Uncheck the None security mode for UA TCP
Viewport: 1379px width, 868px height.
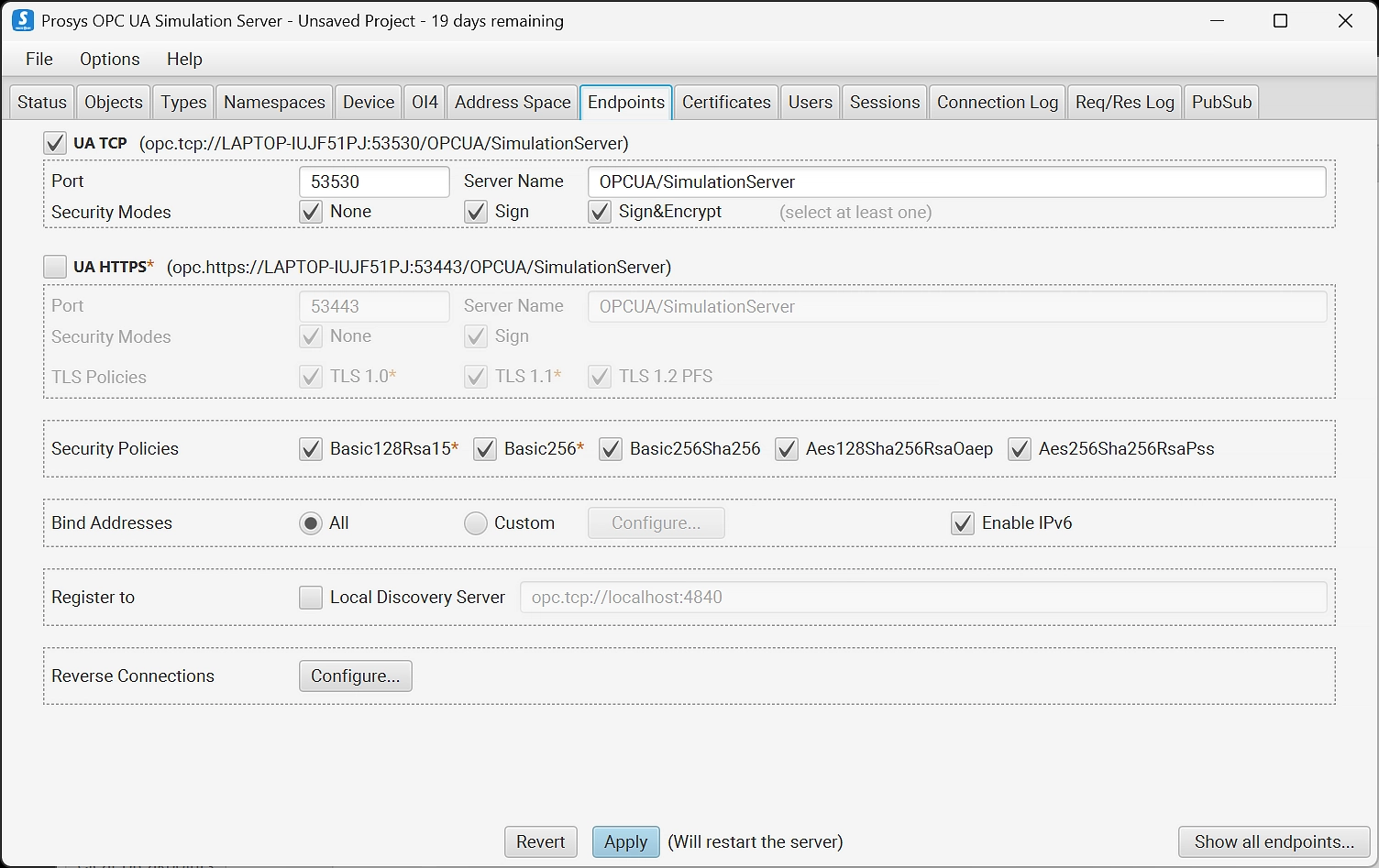(x=311, y=212)
